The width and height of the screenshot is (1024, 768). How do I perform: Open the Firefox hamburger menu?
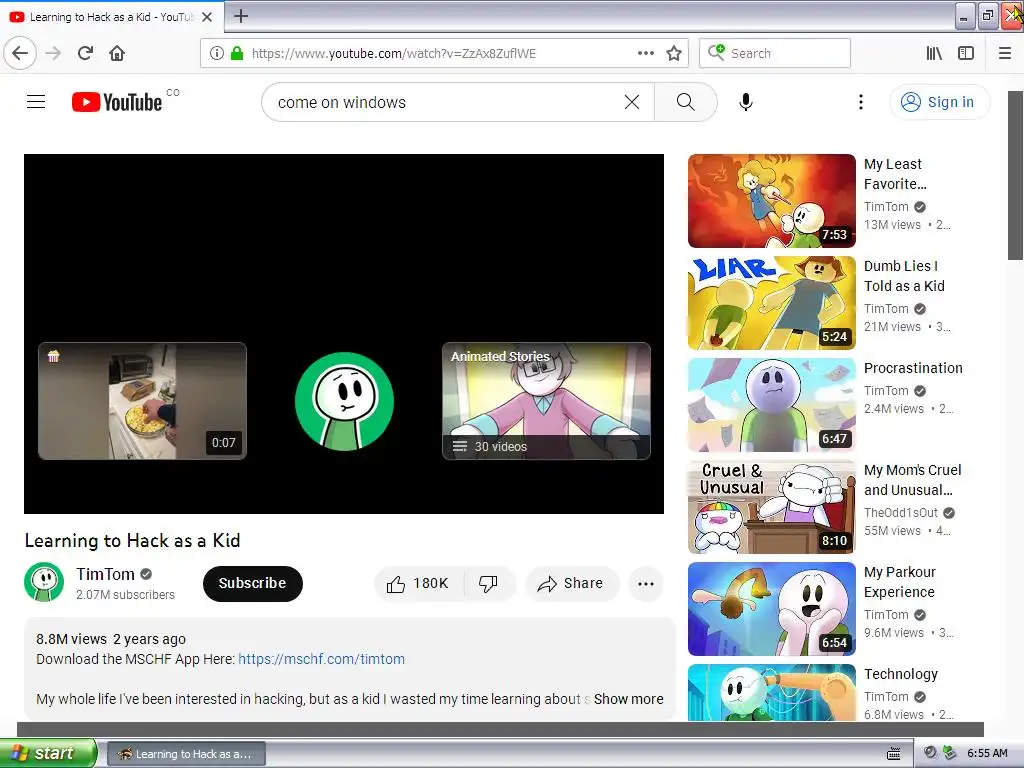pos(1005,53)
